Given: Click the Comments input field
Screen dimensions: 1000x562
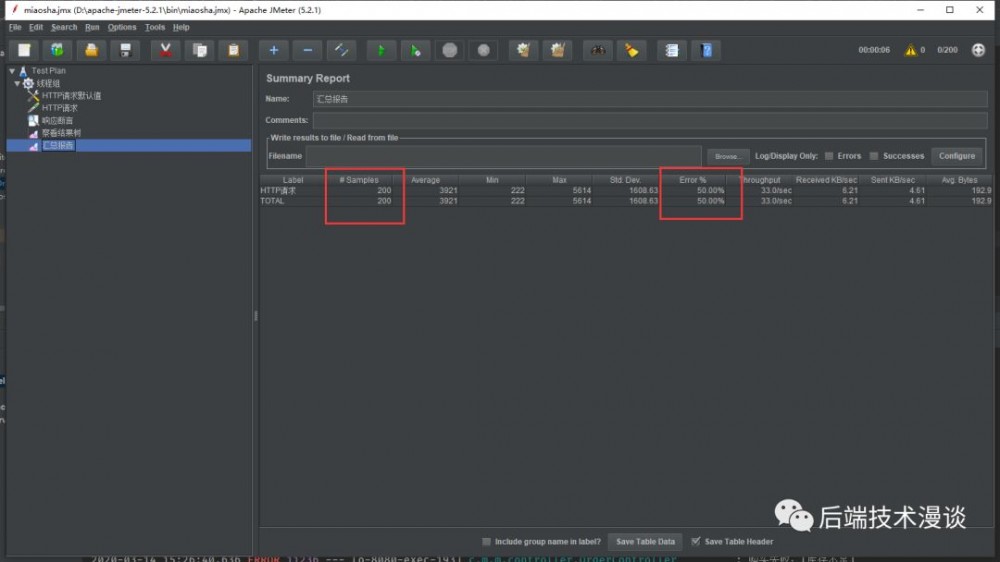Looking at the screenshot, I should click(x=650, y=120).
